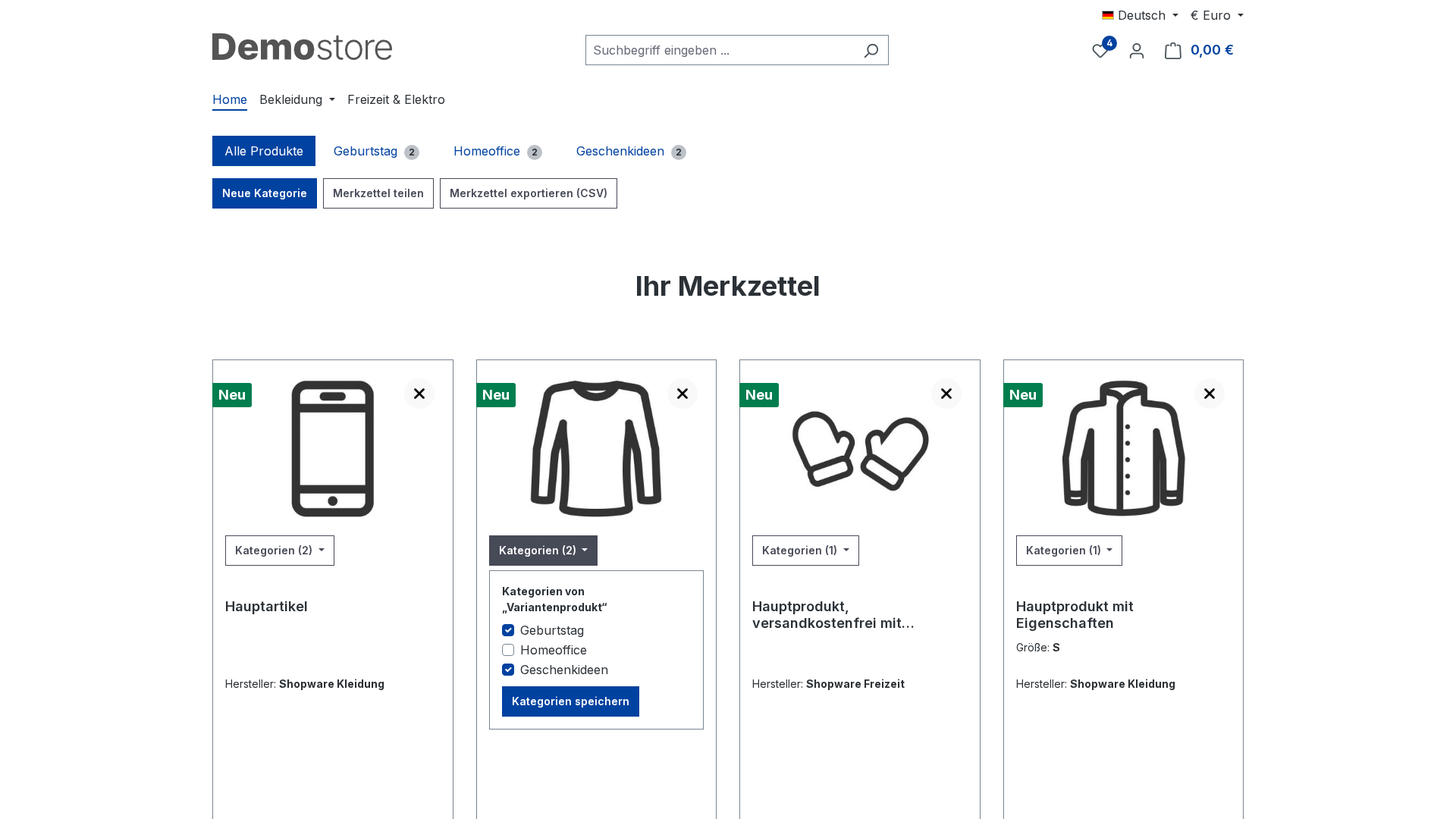Remove Variantenprodukt sweater from wishlist
The image size is (1456, 819).
[682, 394]
